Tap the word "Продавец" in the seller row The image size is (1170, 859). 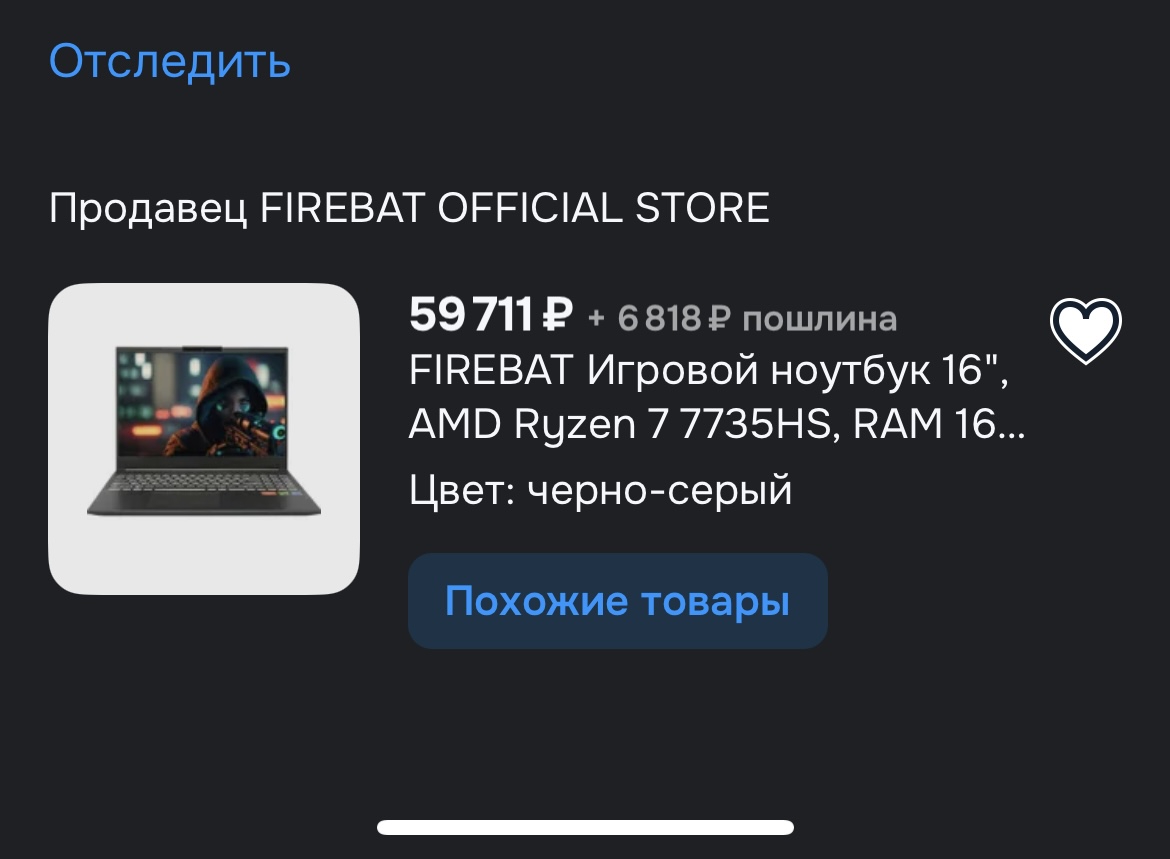pos(148,207)
